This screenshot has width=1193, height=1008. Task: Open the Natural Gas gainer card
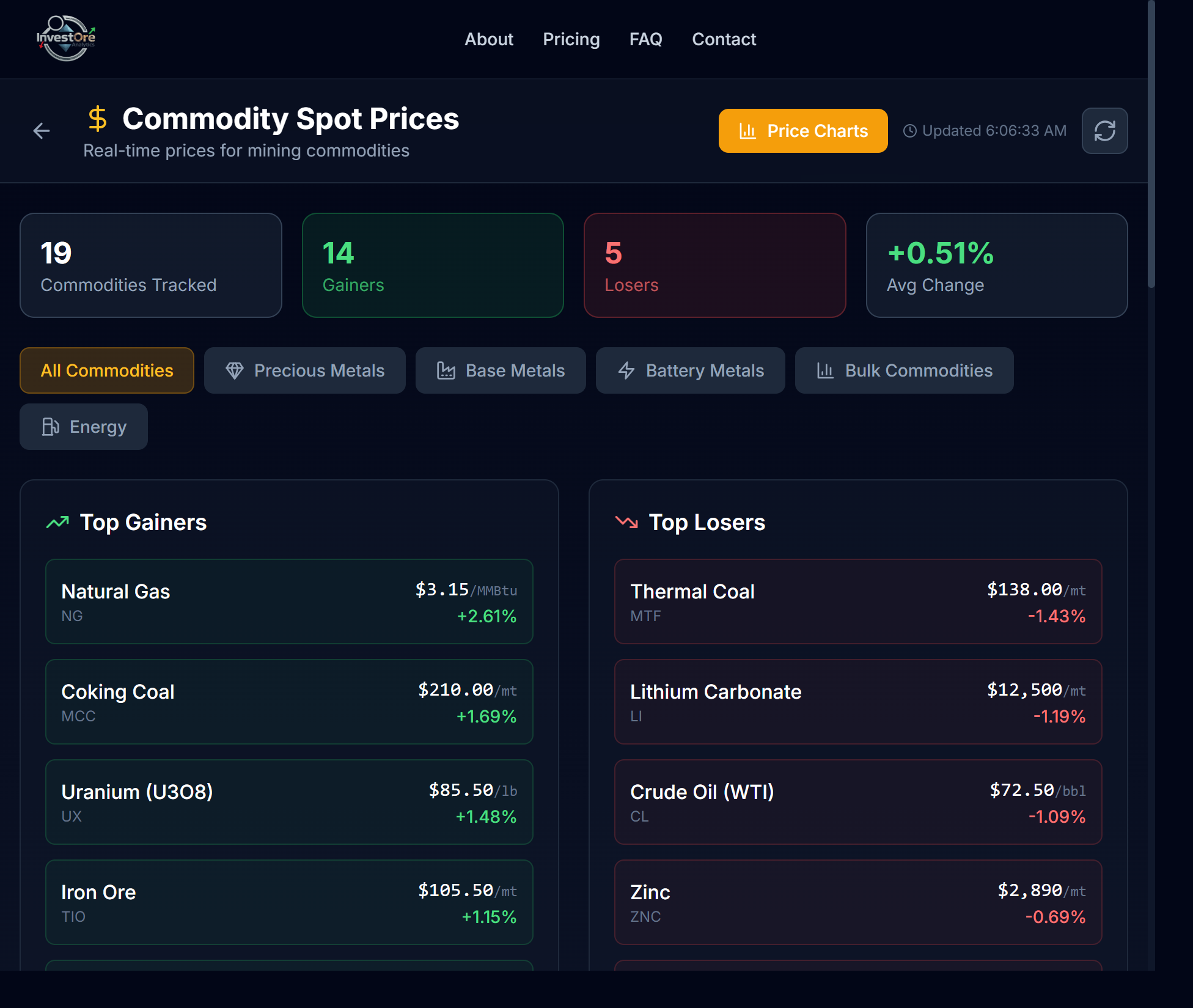289,601
